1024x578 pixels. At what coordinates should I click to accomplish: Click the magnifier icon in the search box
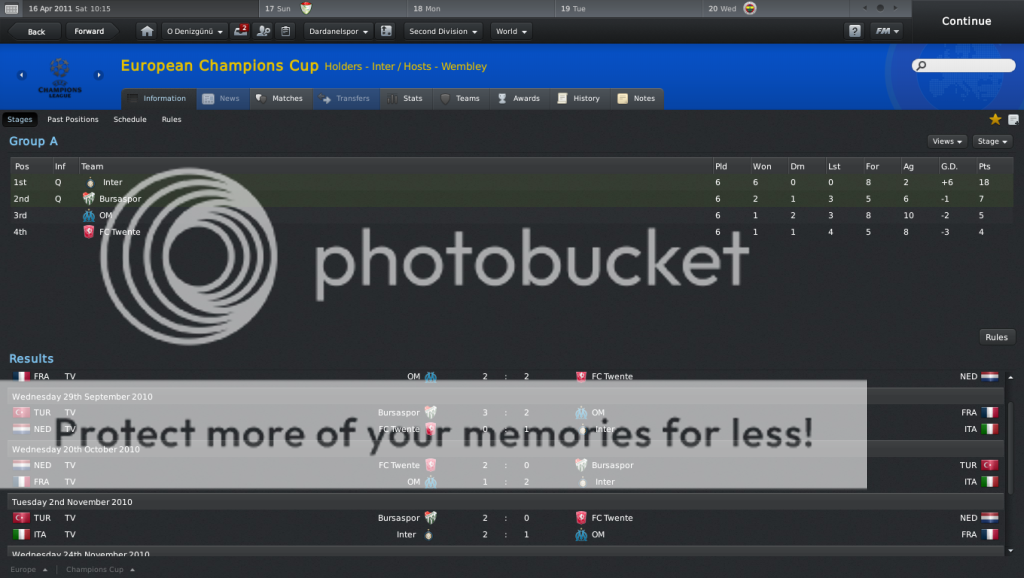coord(921,65)
